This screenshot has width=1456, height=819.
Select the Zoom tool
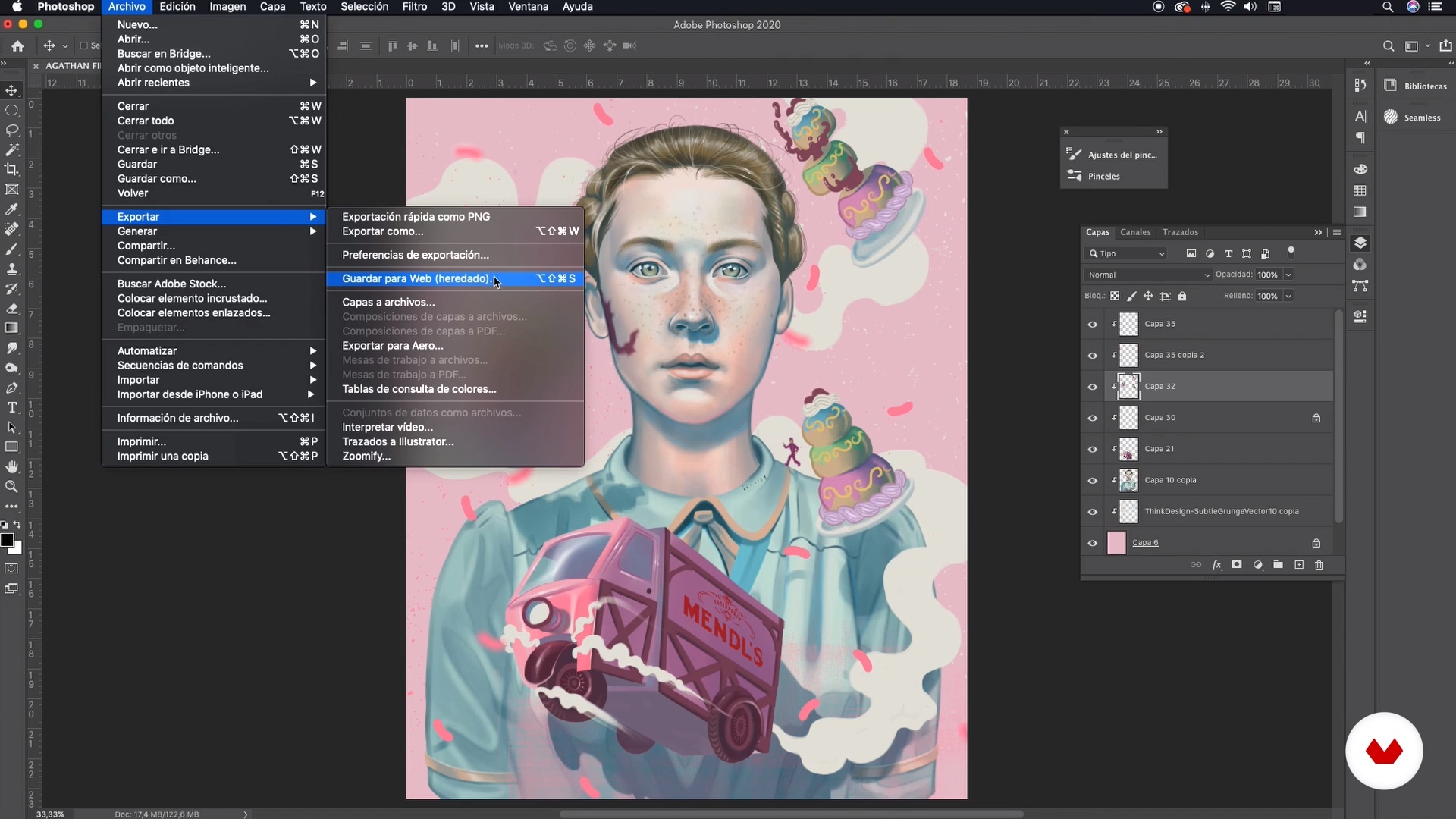[12, 486]
